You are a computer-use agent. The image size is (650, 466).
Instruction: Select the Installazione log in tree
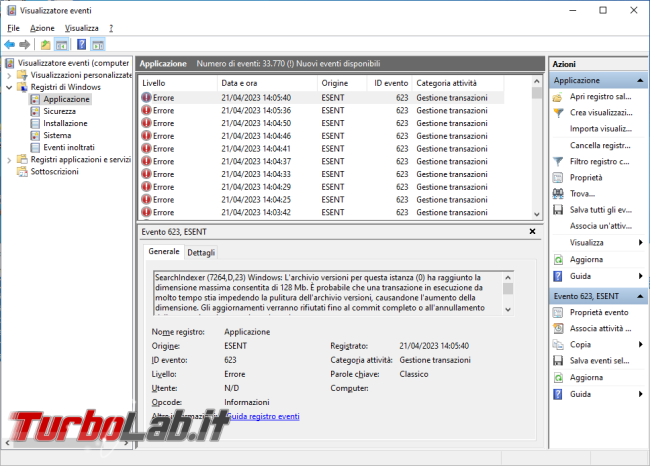pos(65,124)
